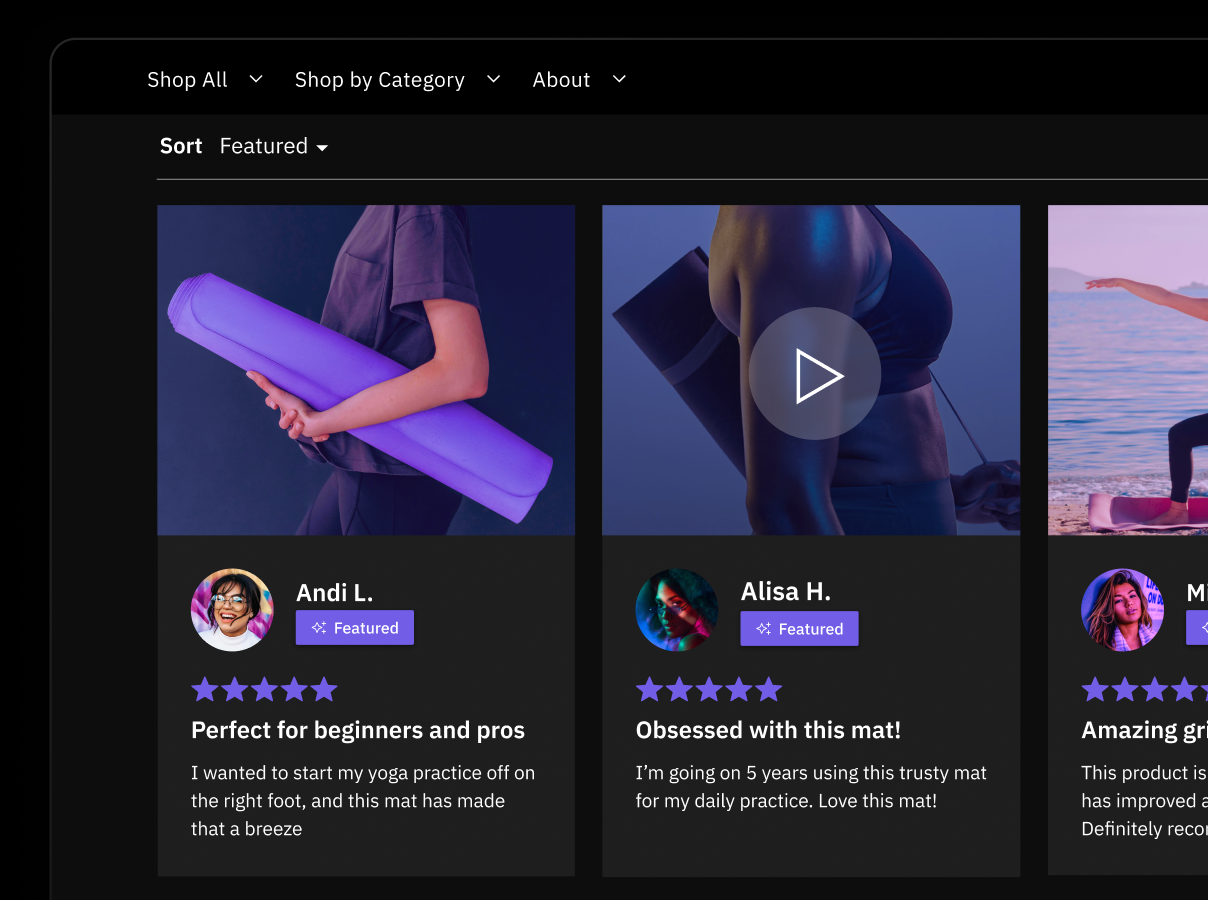Click the second star in Alisa H.'s rating
This screenshot has height=900, width=1208.
679,688
